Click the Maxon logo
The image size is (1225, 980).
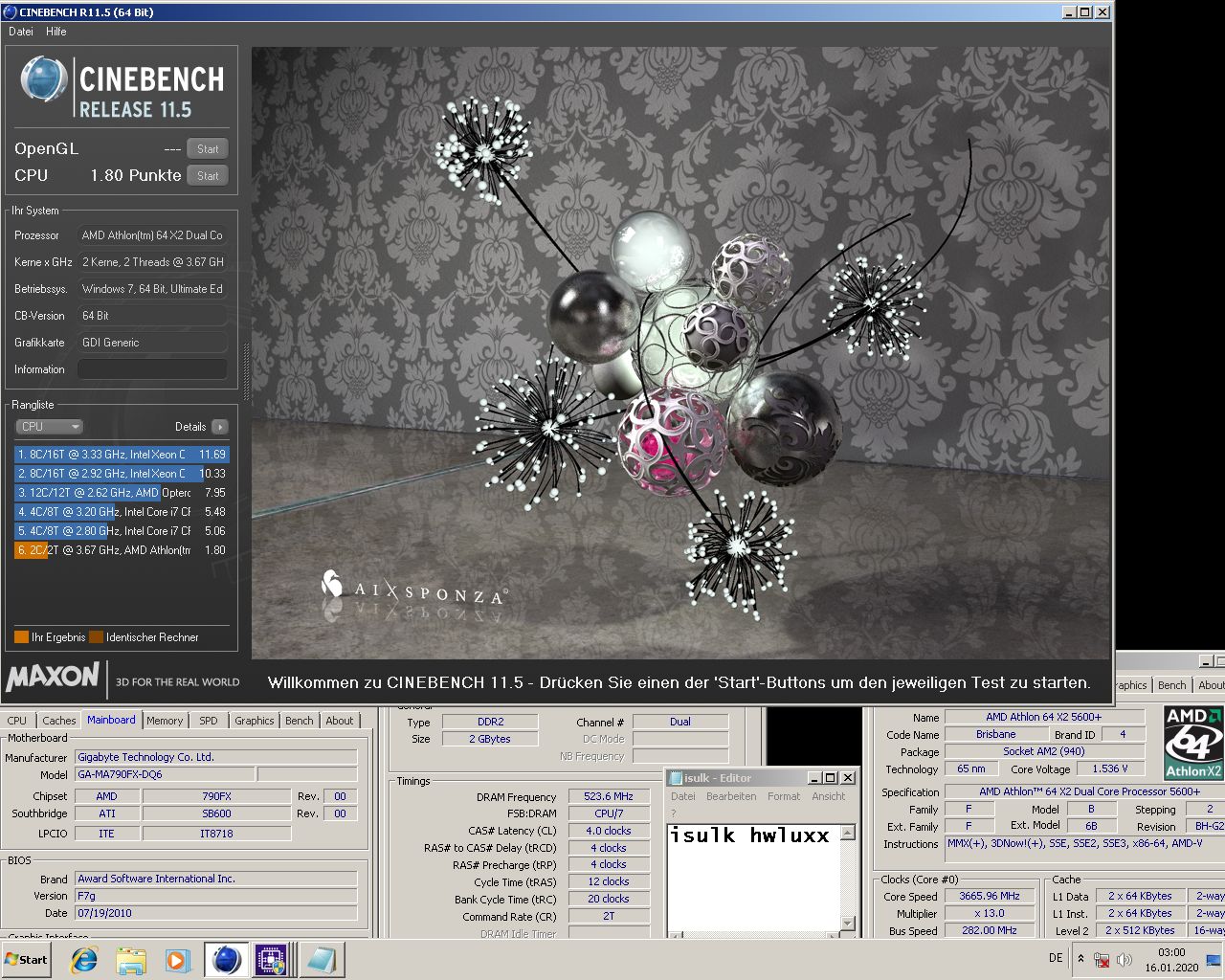click(x=53, y=678)
